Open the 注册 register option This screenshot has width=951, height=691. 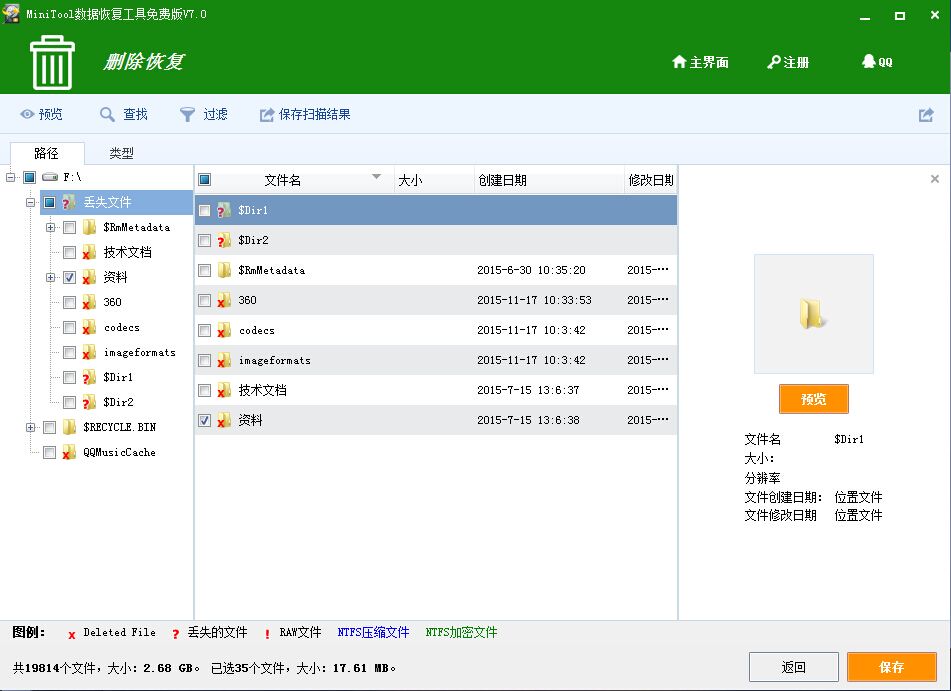[788, 62]
